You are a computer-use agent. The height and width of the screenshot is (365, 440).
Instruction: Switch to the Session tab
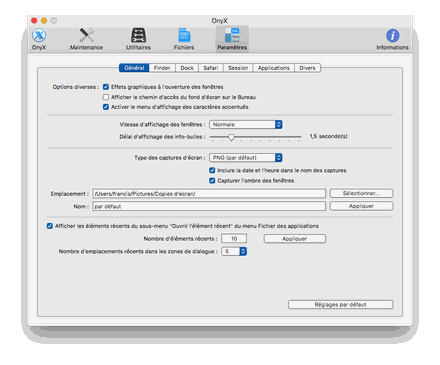[x=238, y=68]
